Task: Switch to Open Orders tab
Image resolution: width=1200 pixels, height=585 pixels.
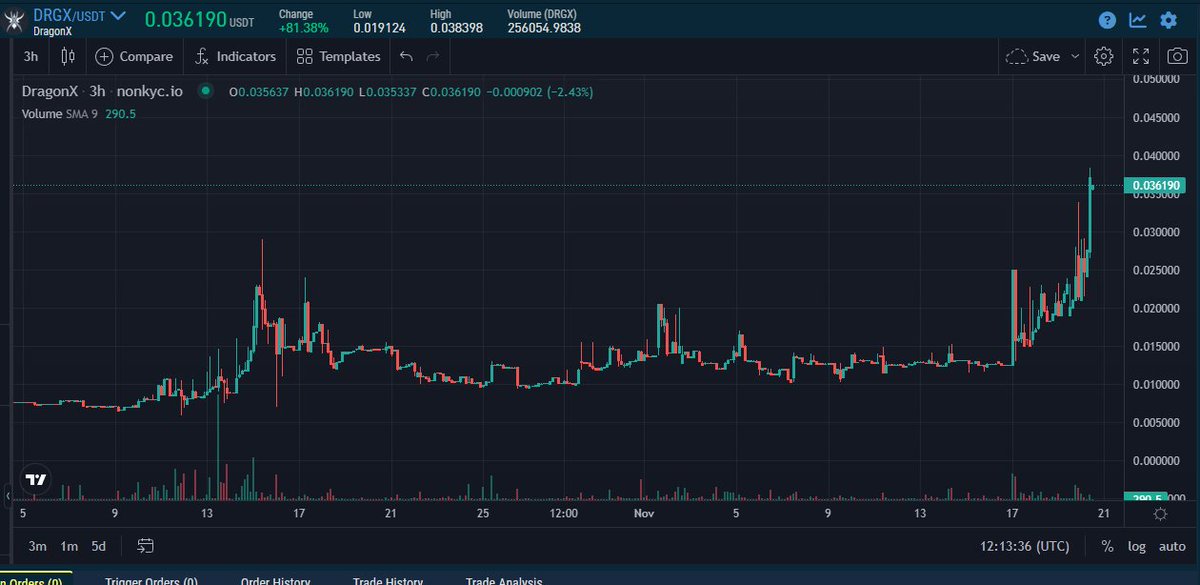Action: (x=30, y=581)
